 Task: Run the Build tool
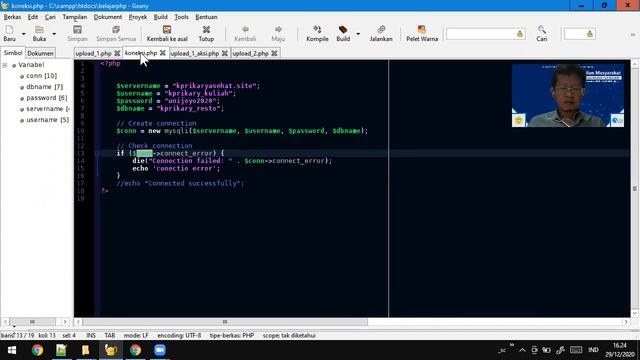coord(343,33)
